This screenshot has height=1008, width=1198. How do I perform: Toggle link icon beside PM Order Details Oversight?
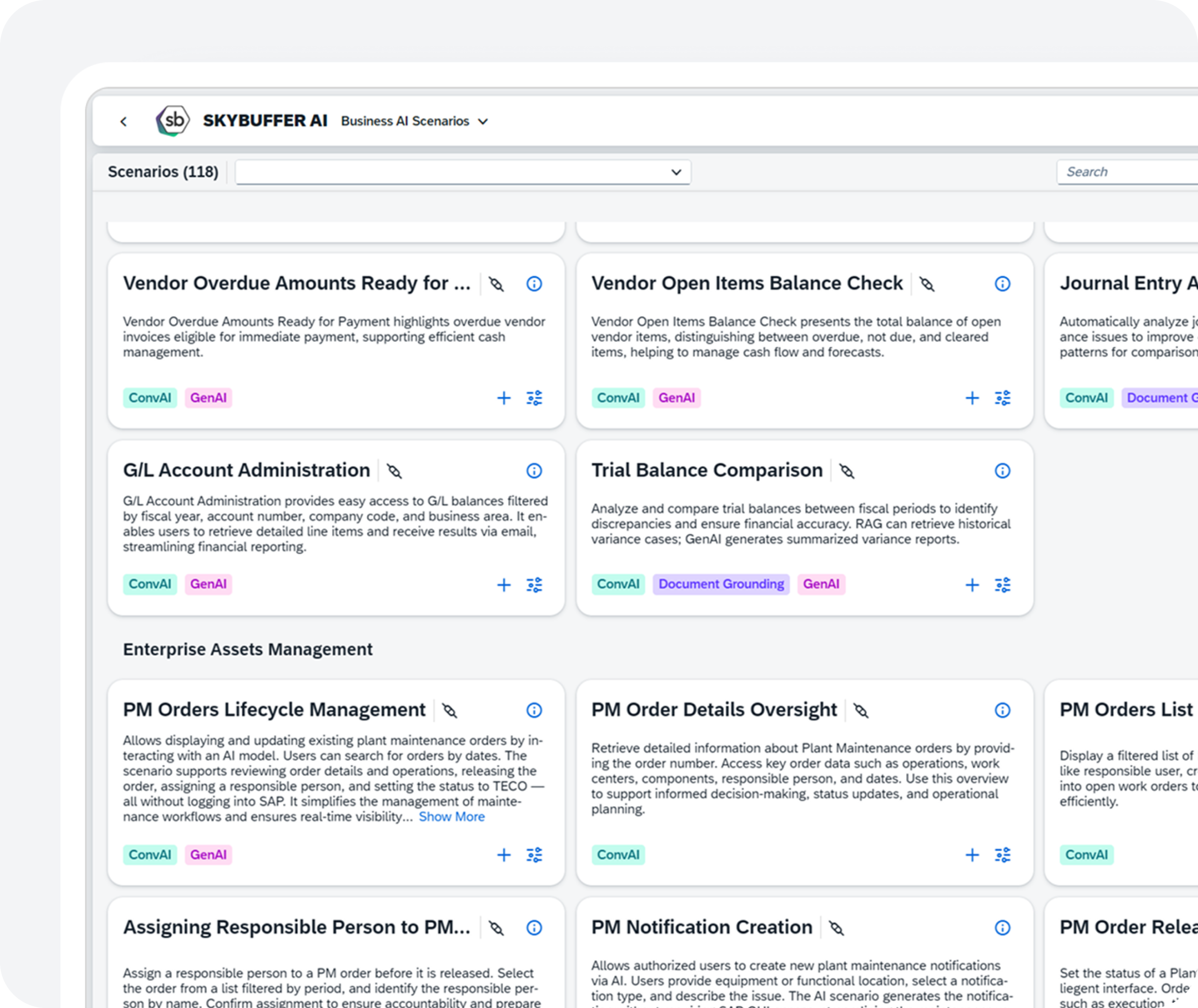[861, 710]
